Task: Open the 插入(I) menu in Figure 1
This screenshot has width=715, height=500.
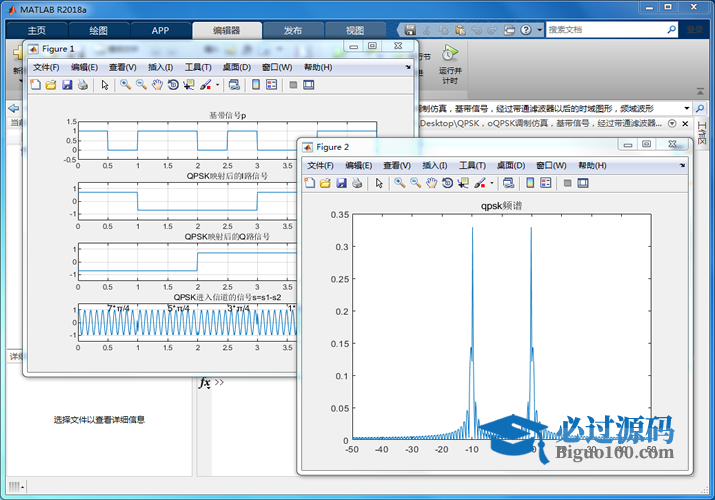Action: coord(160,67)
